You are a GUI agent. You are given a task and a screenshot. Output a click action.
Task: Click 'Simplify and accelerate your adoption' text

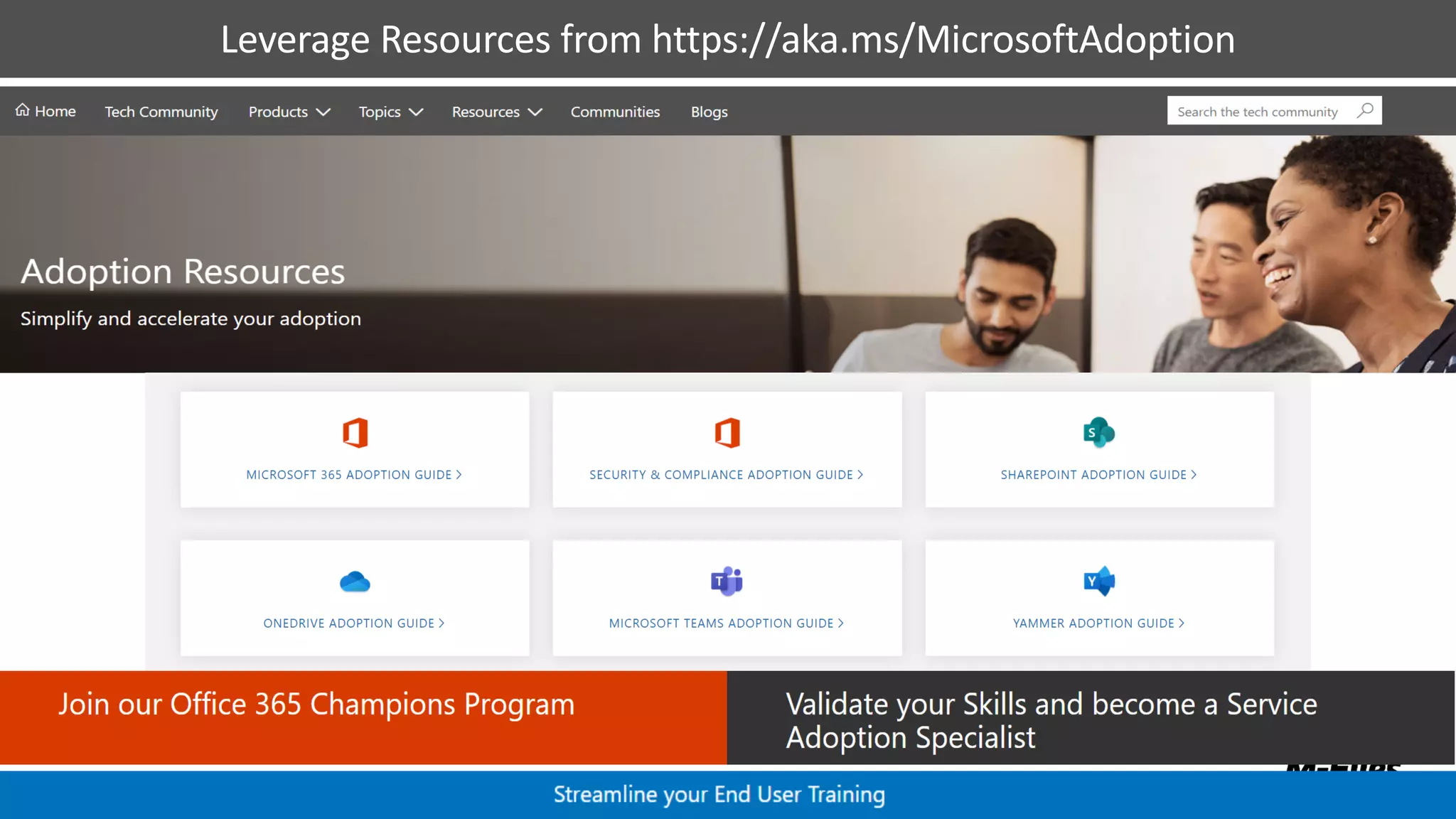[x=191, y=318]
